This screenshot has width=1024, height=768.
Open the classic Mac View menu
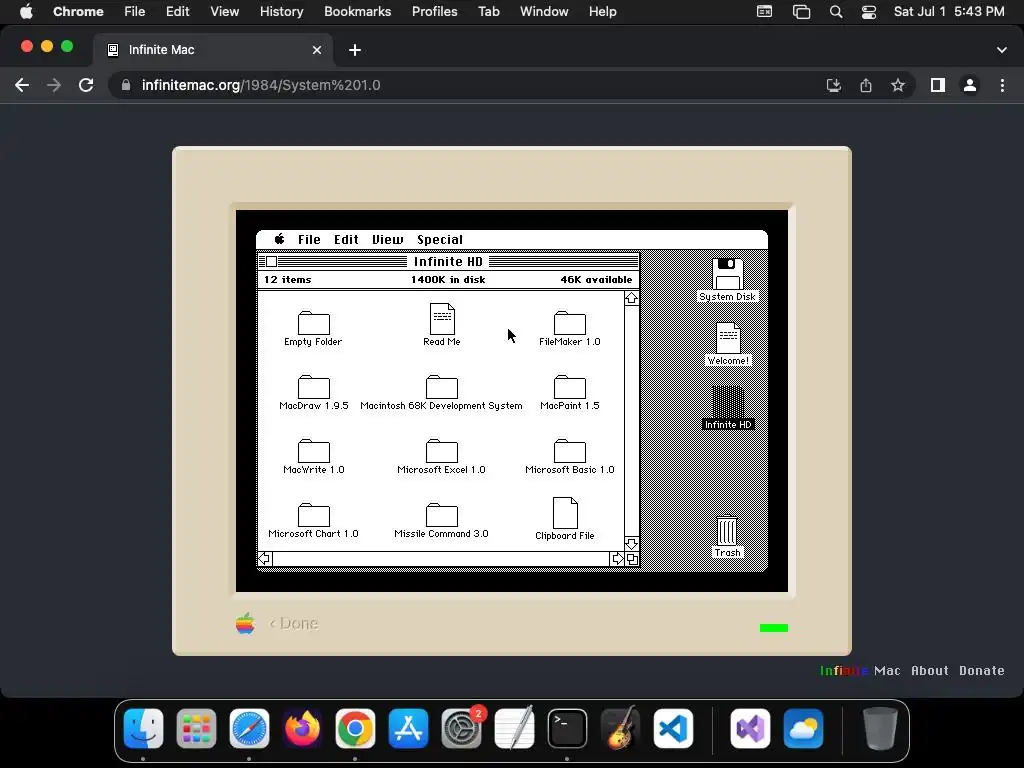[387, 240]
